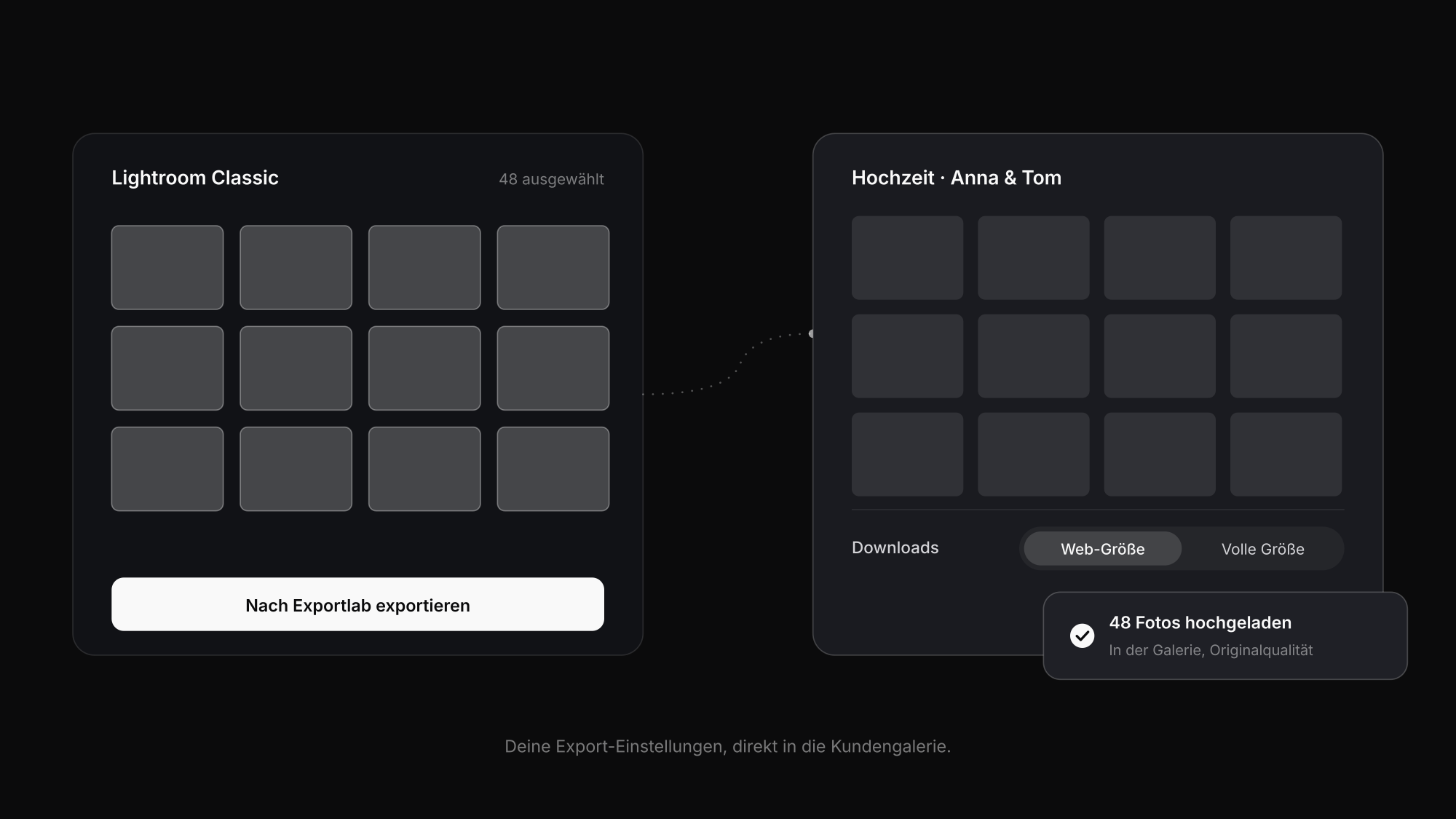Select the Web-Größe download option

click(1102, 549)
